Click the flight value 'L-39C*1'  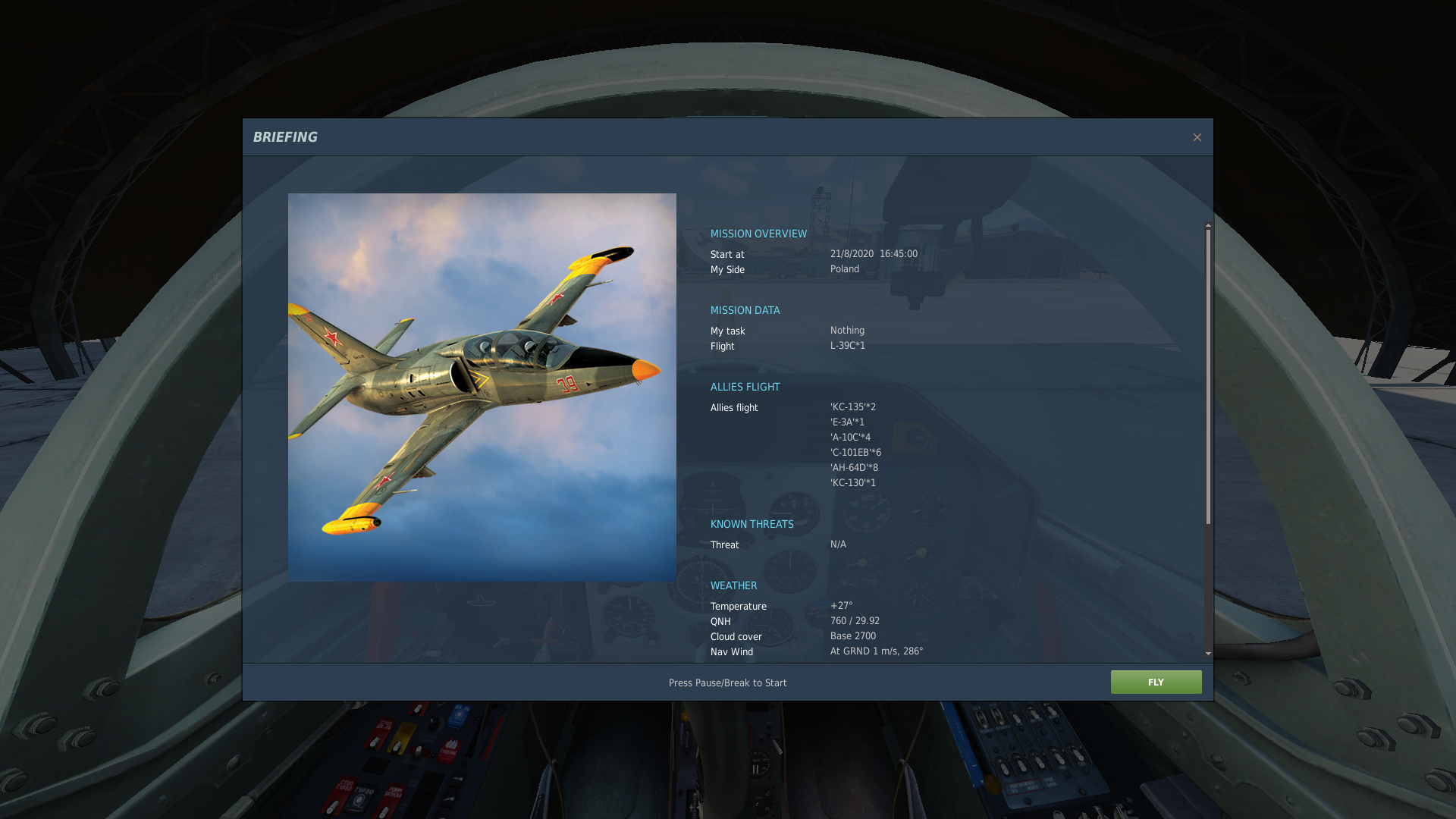pyautogui.click(x=848, y=346)
